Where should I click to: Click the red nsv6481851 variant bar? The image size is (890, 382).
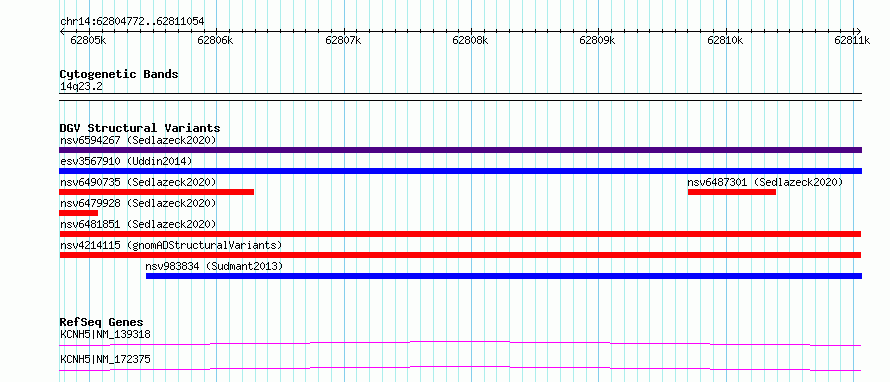(460, 234)
